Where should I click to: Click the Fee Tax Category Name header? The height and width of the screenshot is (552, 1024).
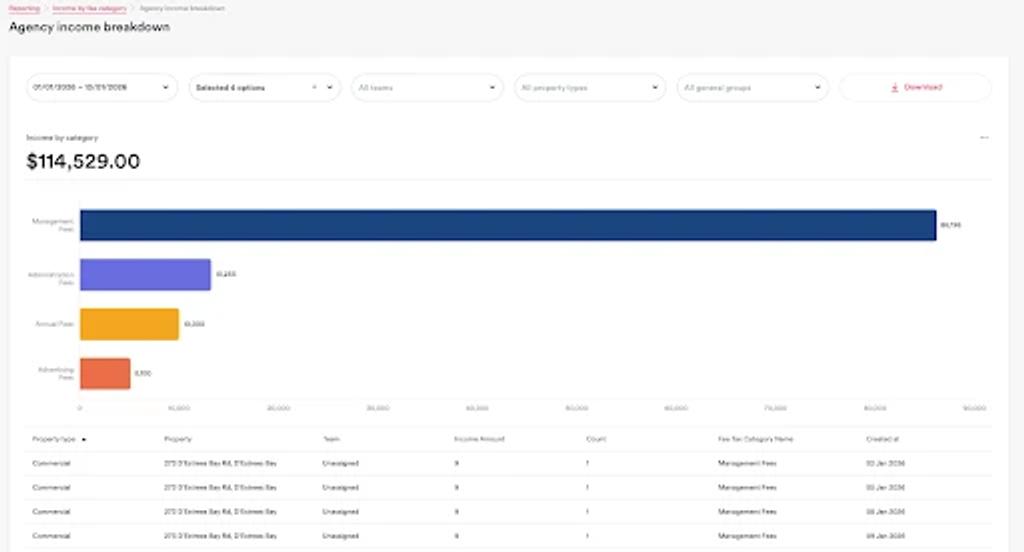(756, 439)
